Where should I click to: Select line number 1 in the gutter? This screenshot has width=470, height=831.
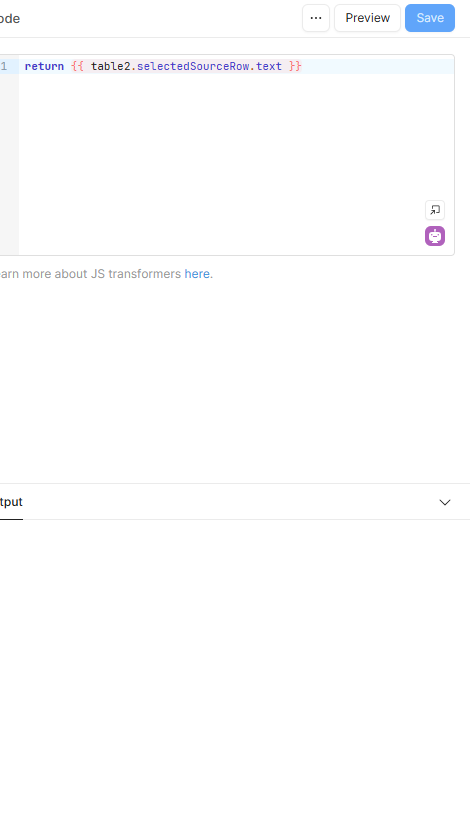[x=4, y=66]
